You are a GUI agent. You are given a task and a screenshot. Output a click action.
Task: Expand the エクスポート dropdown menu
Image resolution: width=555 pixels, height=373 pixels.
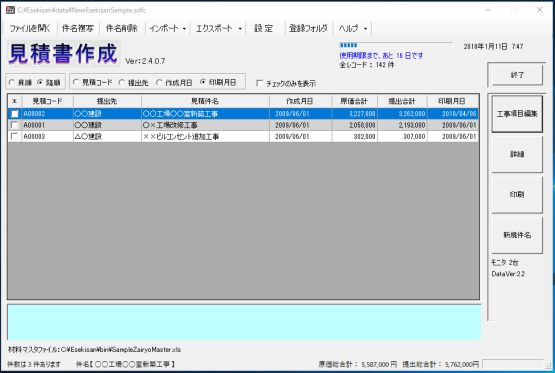[x=218, y=28]
